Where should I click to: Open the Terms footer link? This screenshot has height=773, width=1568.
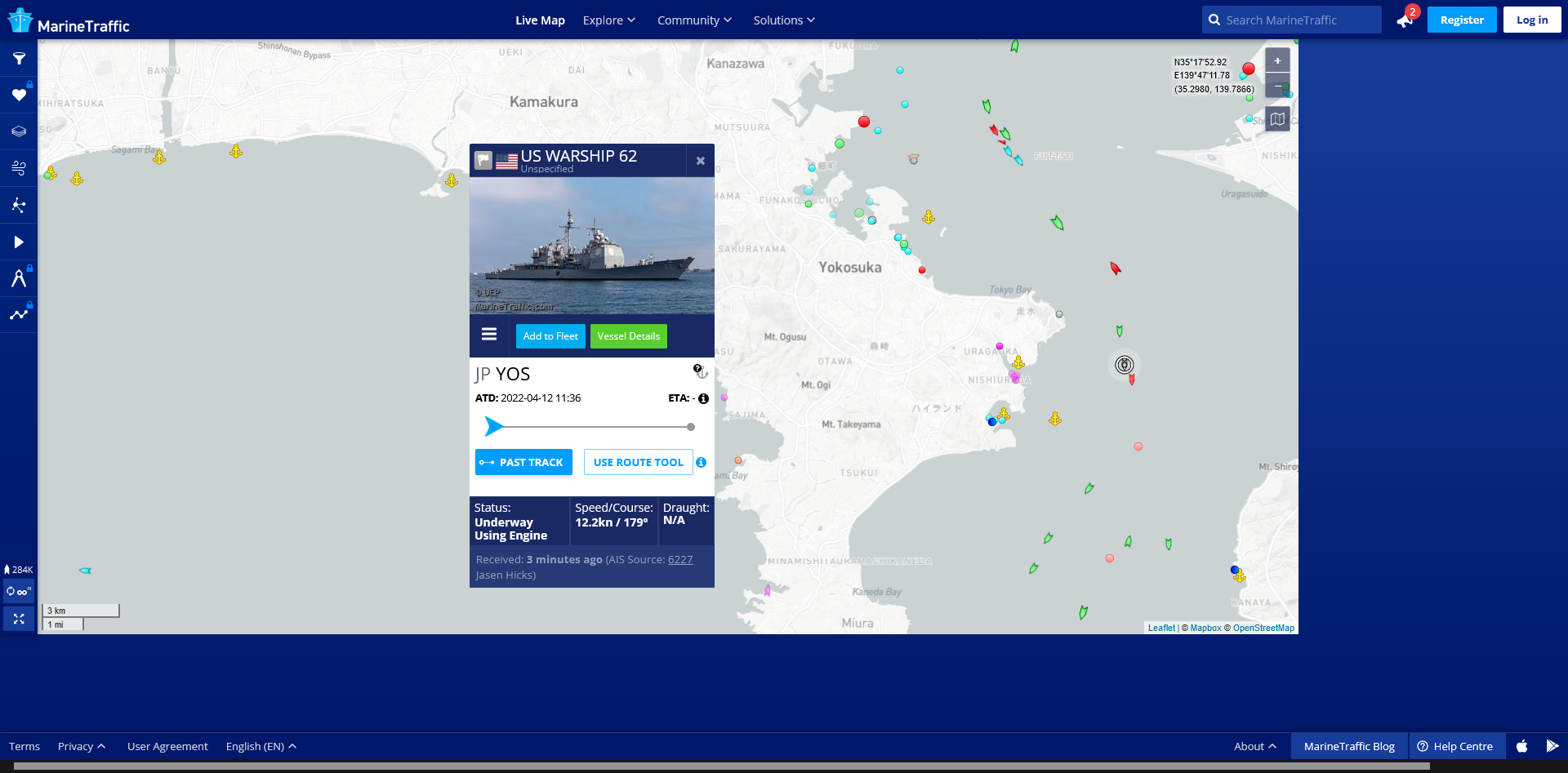tap(24, 746)
